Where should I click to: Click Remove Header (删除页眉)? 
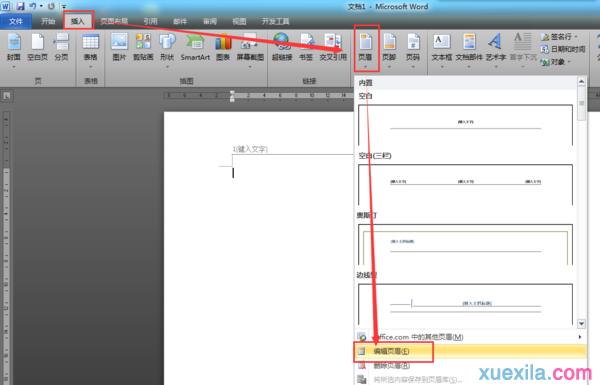tap(470, 365)
